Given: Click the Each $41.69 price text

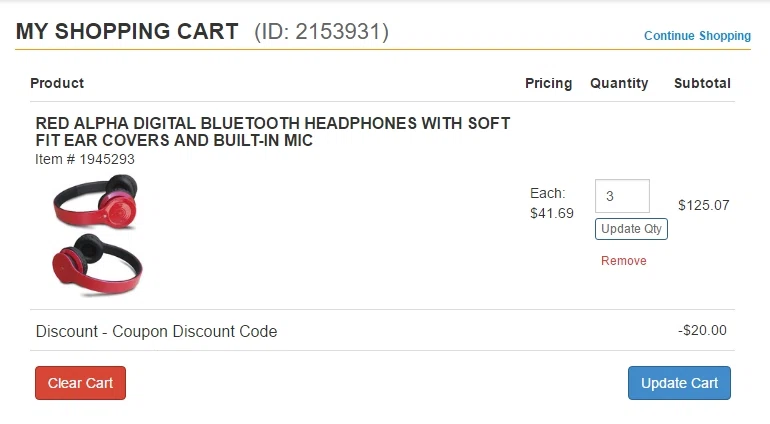Looking at the screenshot, I should (552, 203).
